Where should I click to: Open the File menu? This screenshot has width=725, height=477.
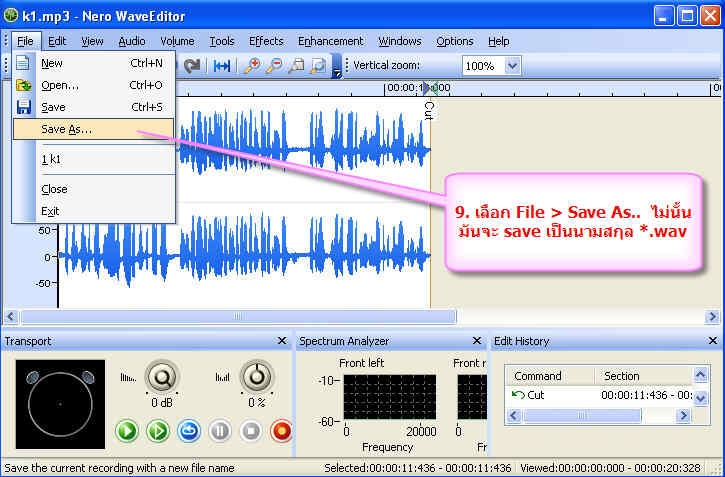coord(25,41)
